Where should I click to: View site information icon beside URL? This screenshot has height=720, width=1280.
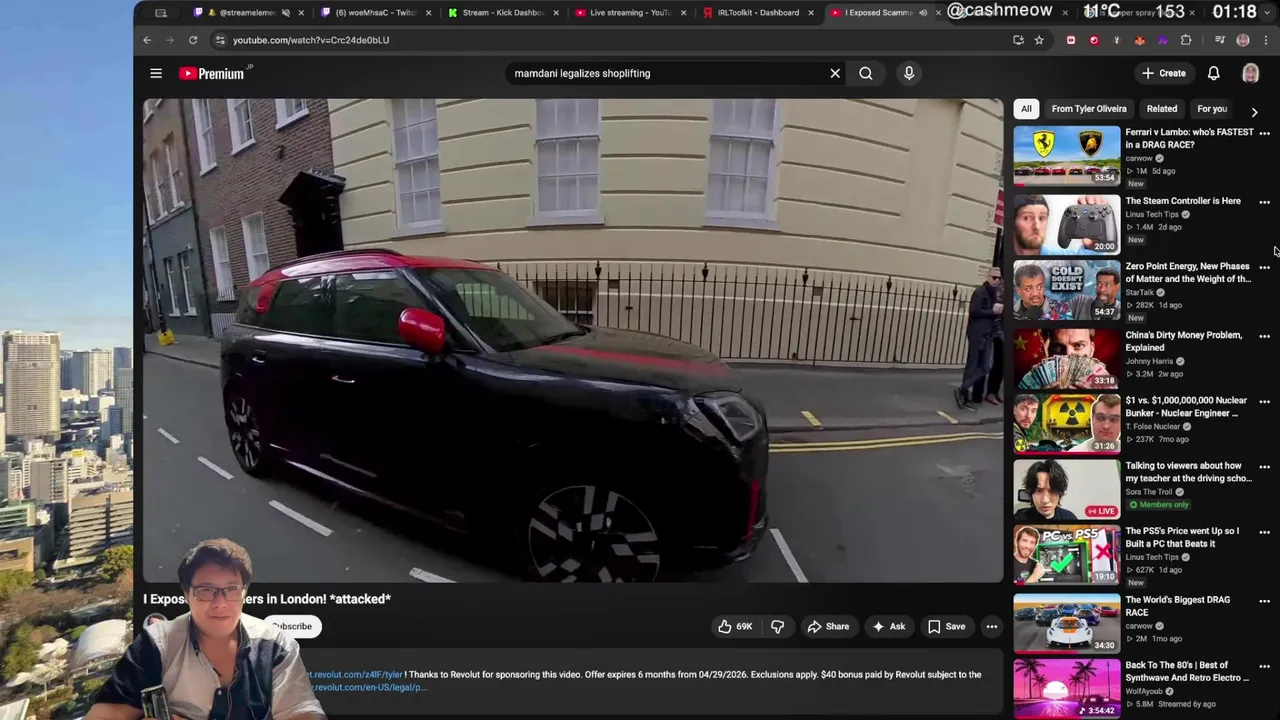tap(220, 40)
